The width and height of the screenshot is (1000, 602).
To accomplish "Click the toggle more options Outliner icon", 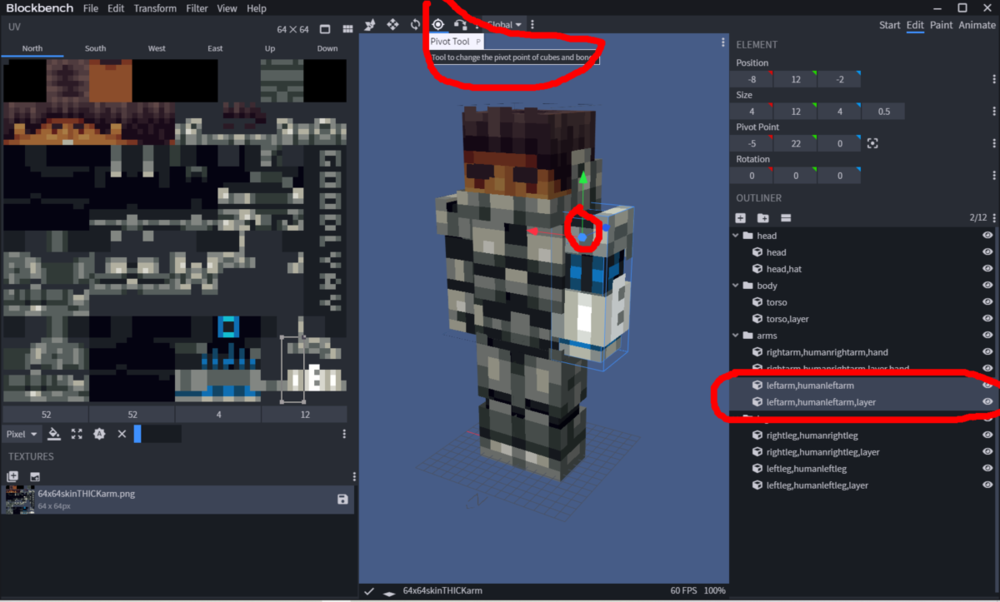I will point(786,218).
